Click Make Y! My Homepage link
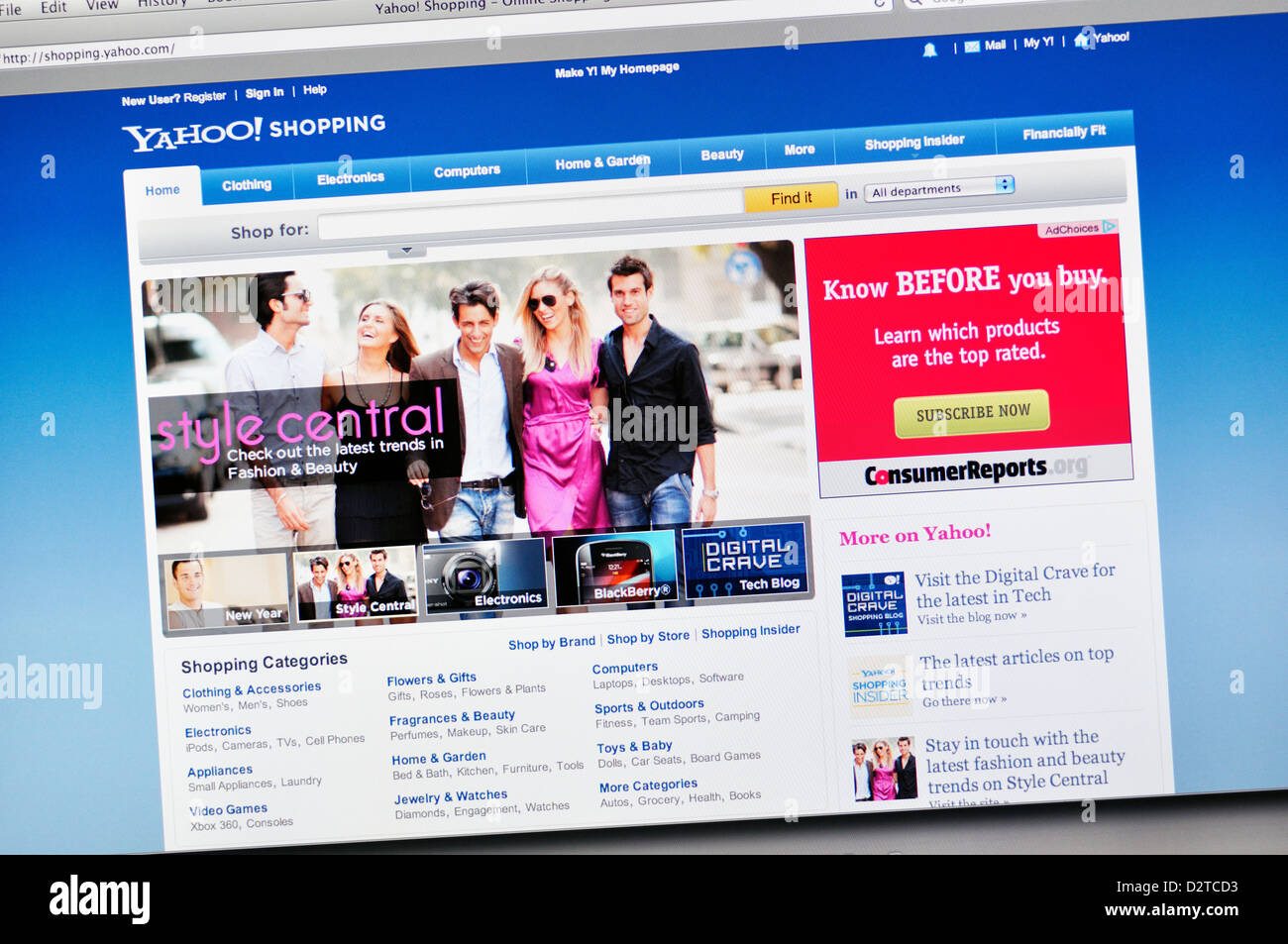Image resolution: width=1288 pixels, height=944 pixels. tap(616, 70)
